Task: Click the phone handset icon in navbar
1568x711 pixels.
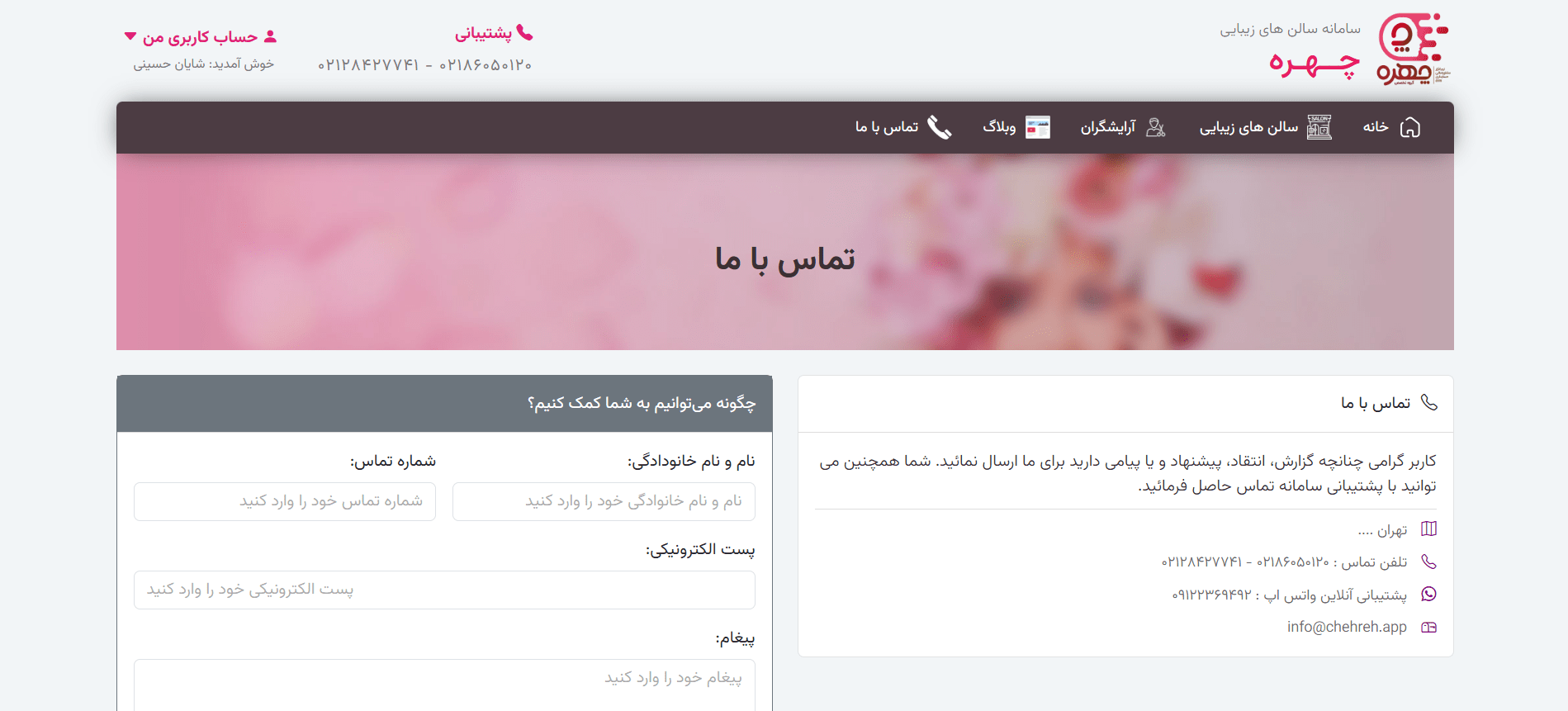Action: pos(939,127)
